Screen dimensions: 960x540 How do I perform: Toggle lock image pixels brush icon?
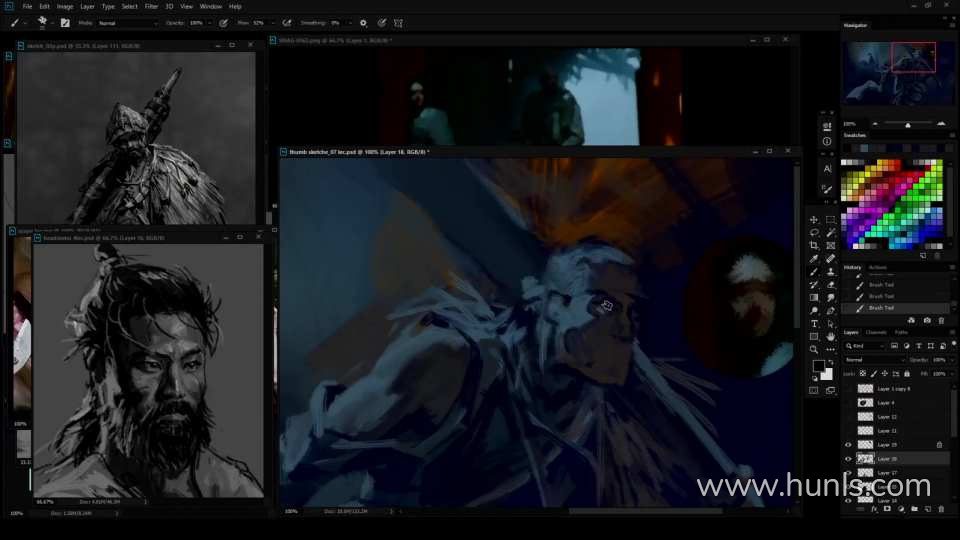coord(874,373)
